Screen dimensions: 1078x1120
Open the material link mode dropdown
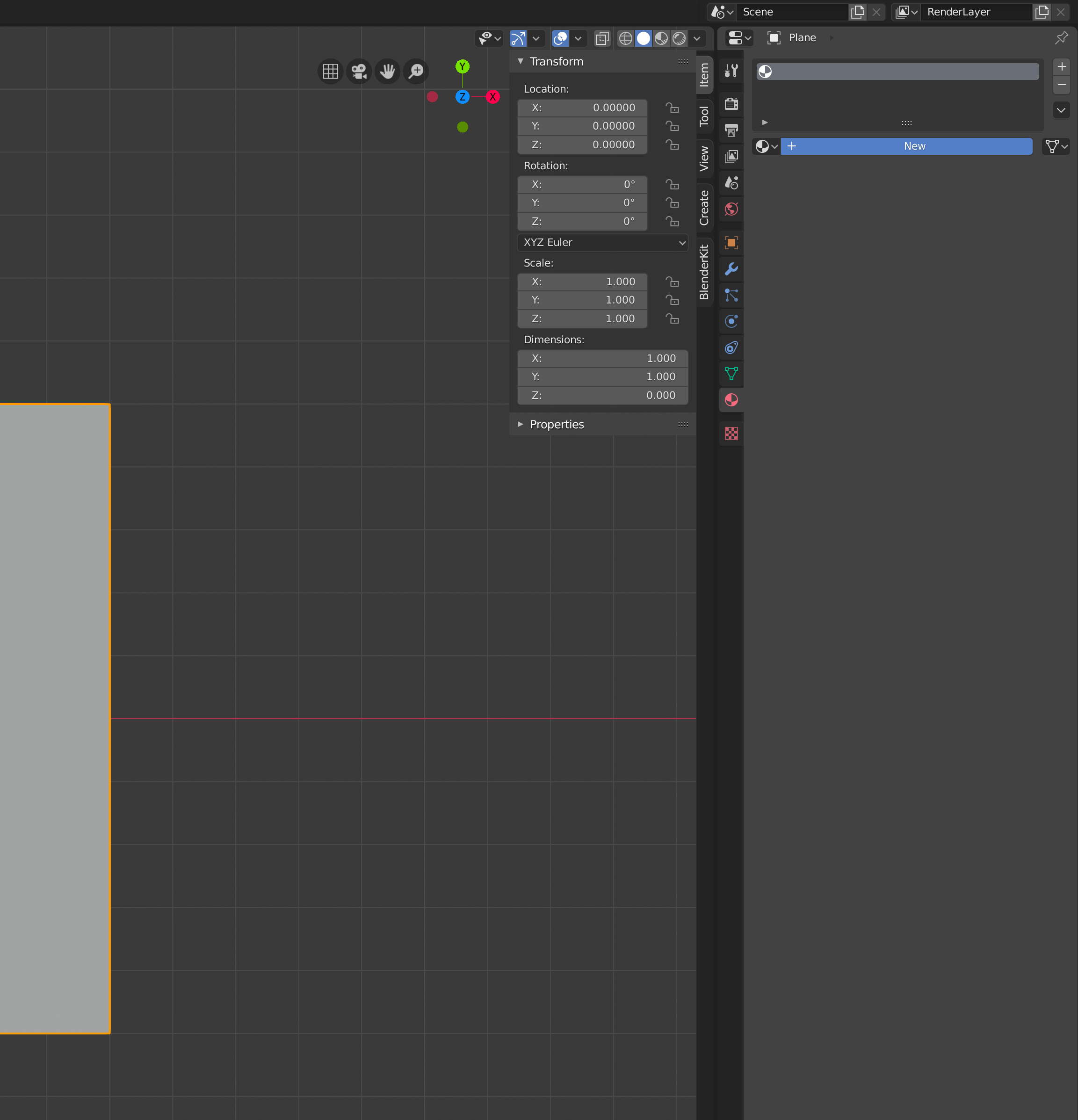click(1056, 146)
